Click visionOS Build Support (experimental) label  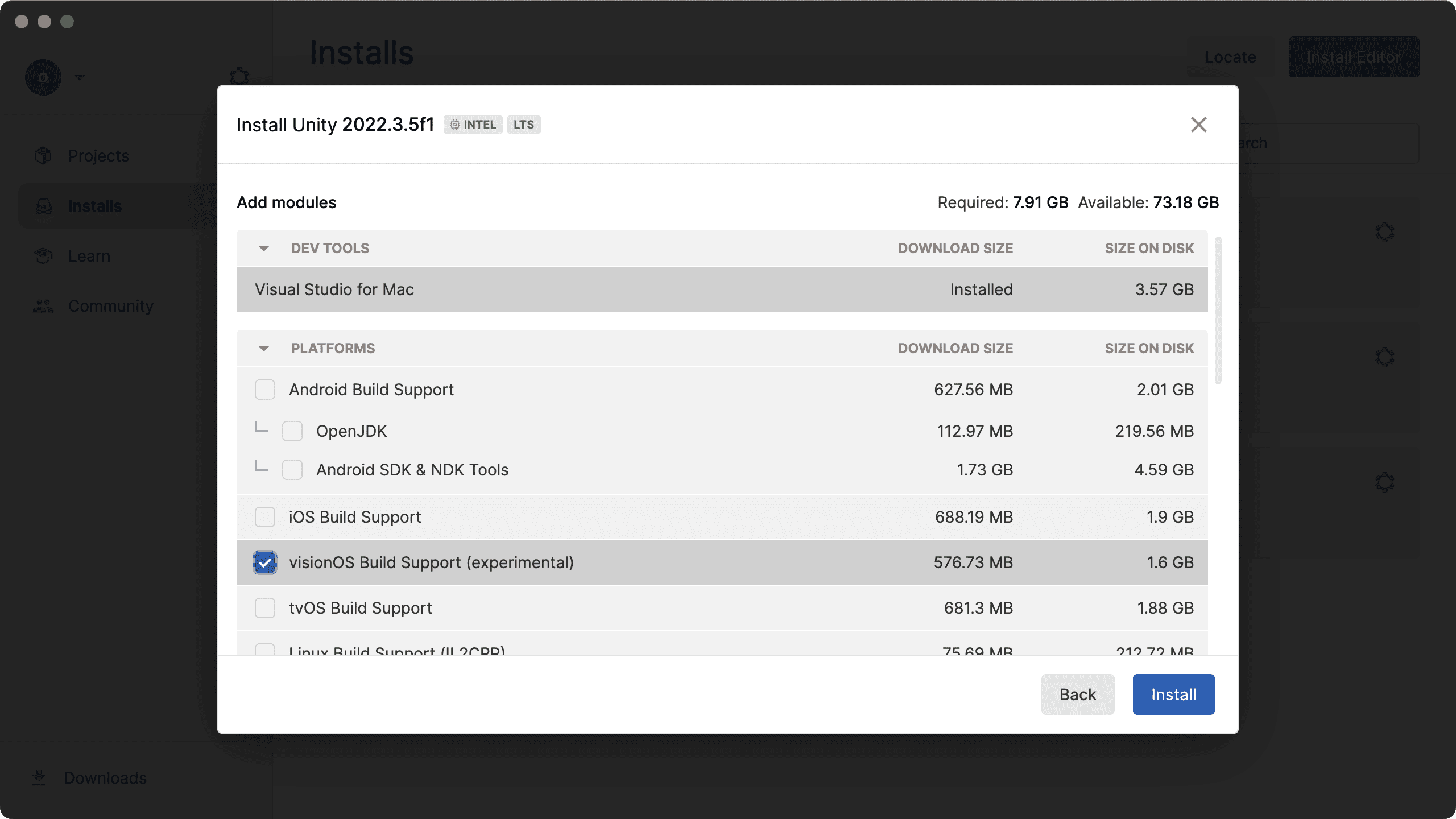click(431, 562)
